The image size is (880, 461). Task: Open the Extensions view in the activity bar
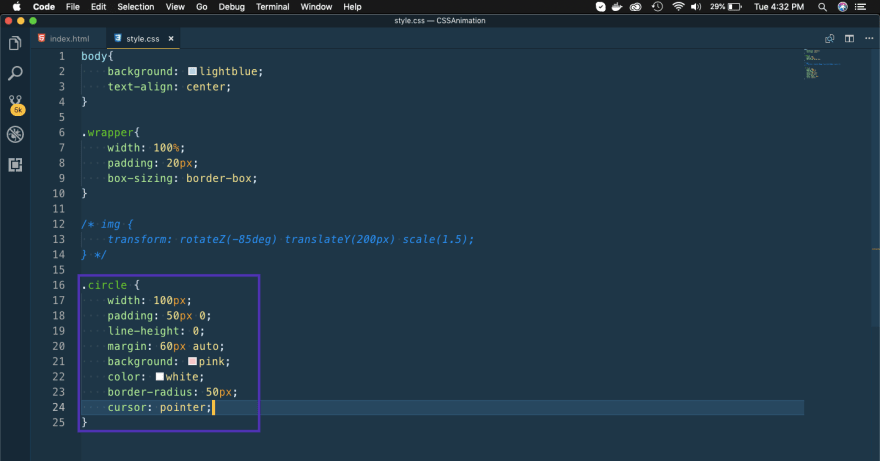point(15,165)
